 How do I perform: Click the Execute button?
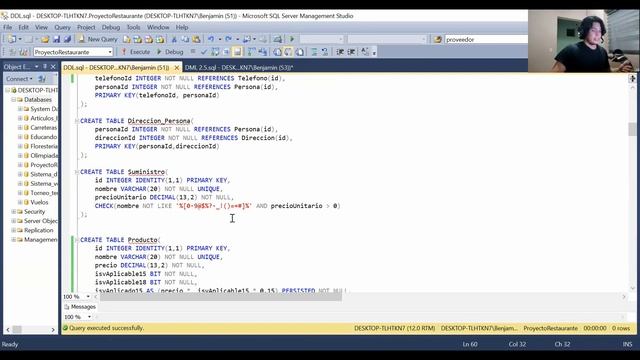click(136, 52)
